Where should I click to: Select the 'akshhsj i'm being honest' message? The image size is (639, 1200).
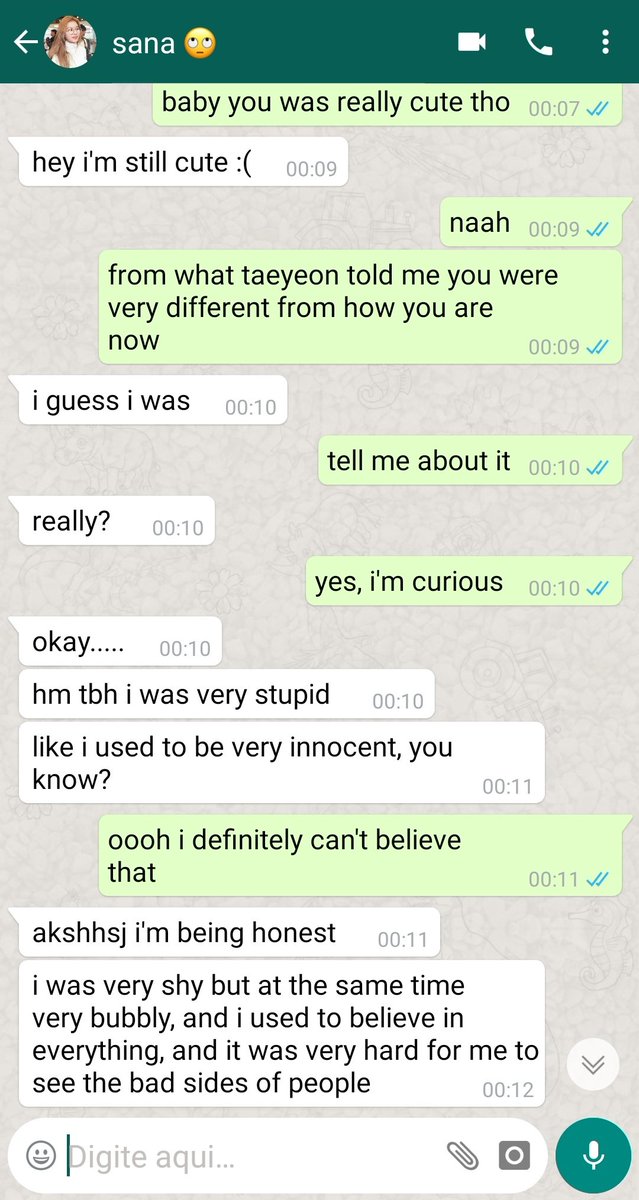click(x=229, y=934)
